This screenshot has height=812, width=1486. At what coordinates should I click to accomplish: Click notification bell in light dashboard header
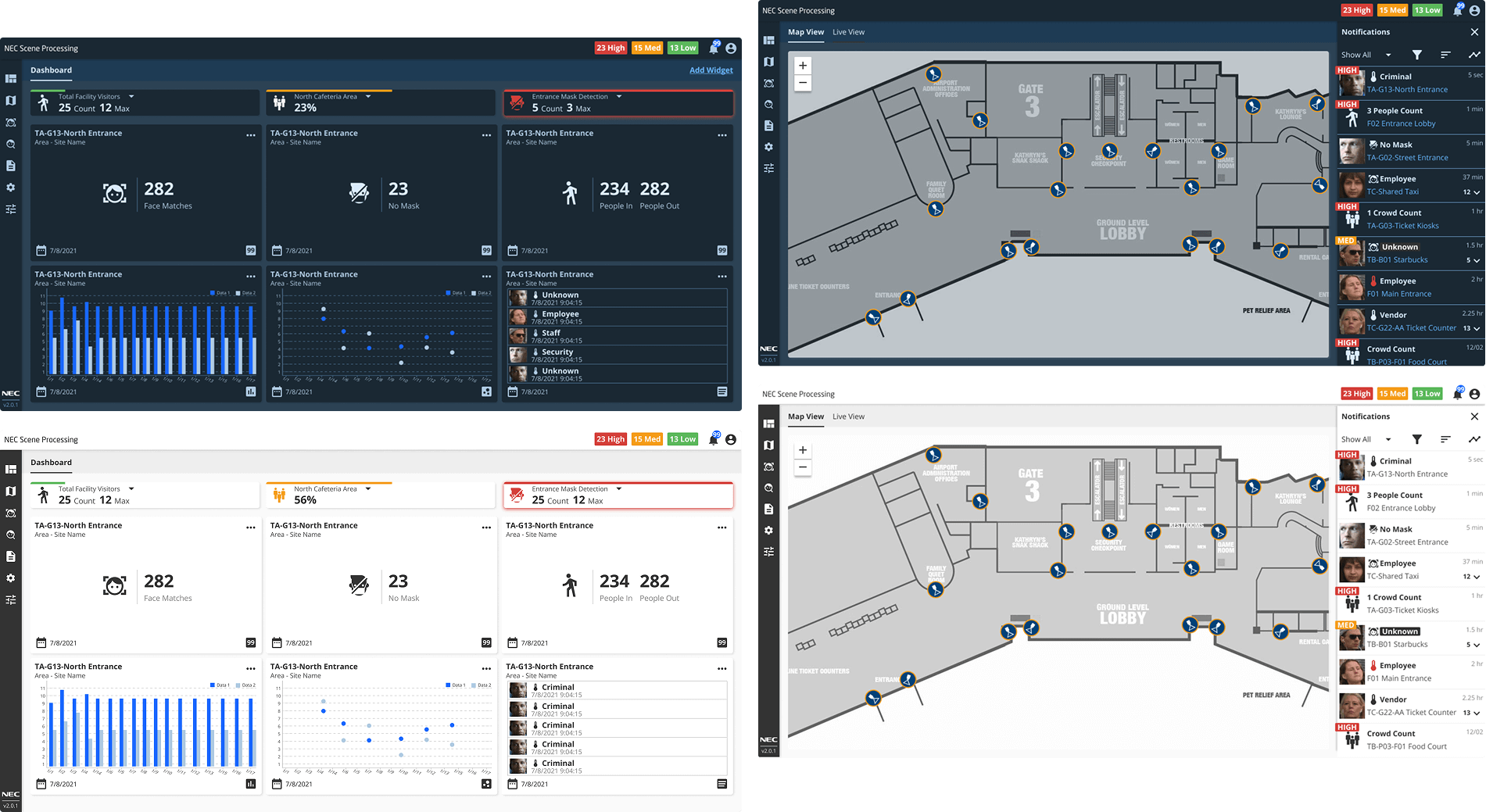pyautogui.click(x=714, y=439)
